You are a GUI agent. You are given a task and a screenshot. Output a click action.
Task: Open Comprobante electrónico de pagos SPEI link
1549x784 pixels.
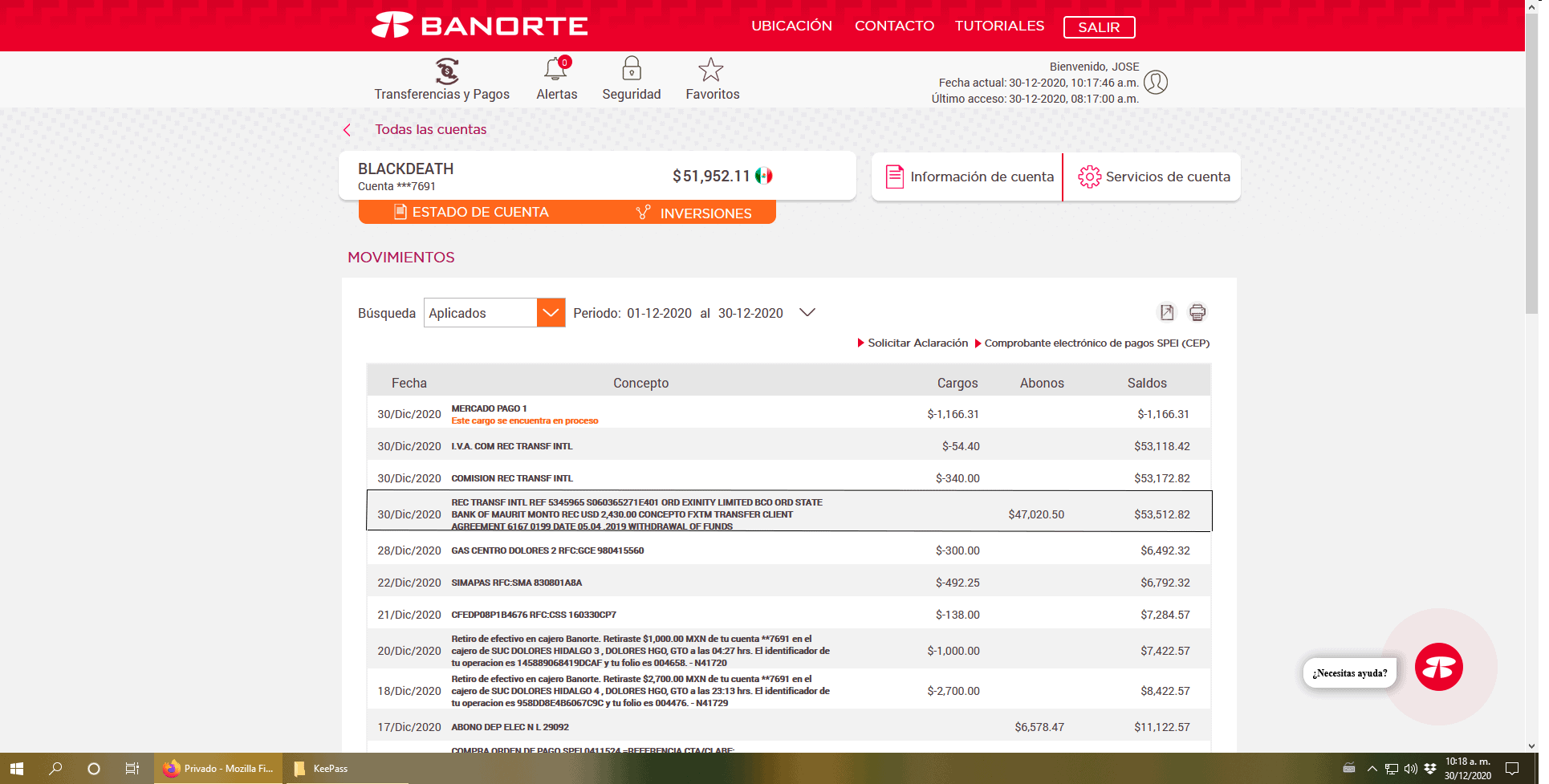point(1096,343)
